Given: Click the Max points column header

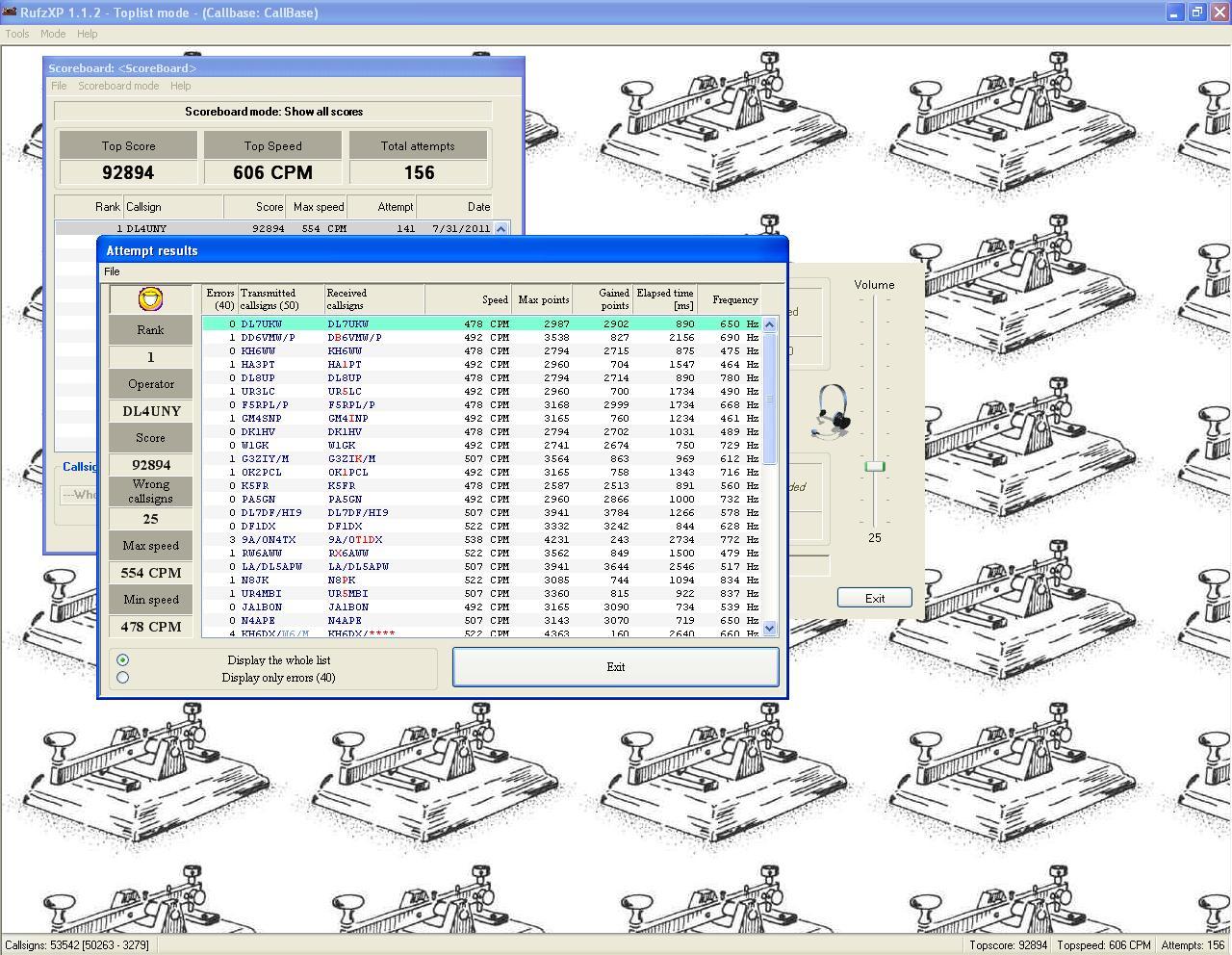Looking at the screenshot, I should pos(543,299).
